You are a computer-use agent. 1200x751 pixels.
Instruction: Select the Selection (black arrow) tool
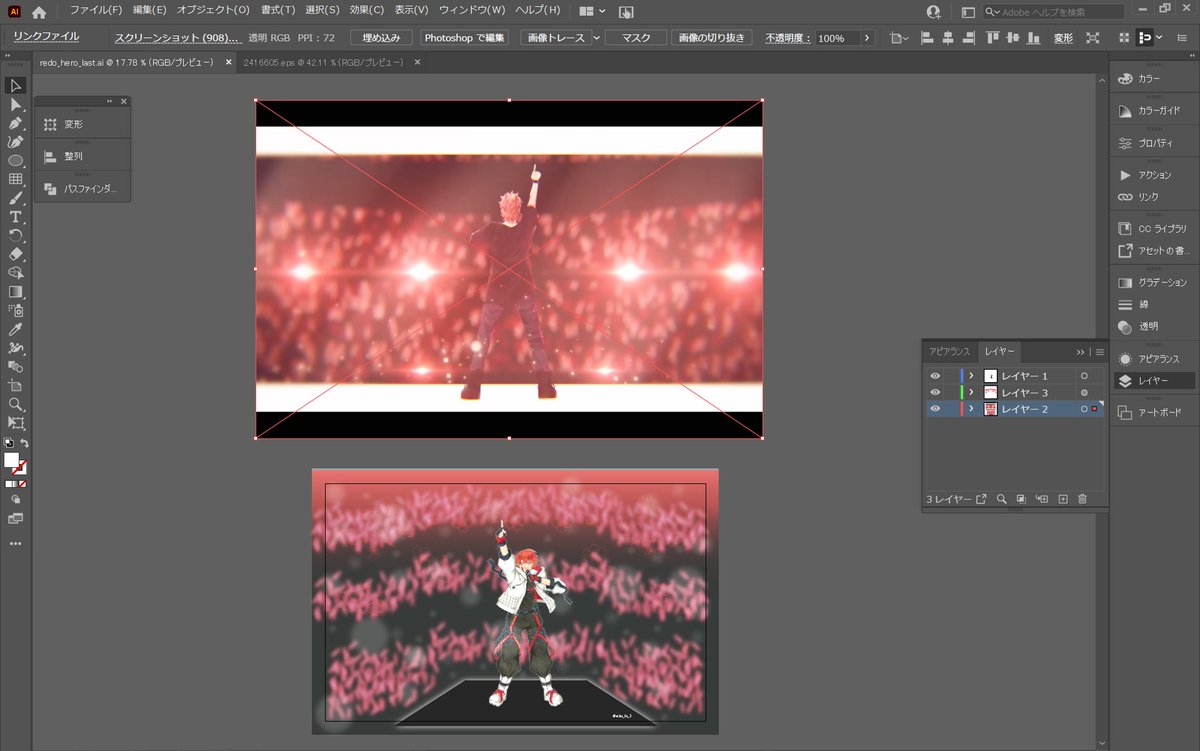click(16, 86)
